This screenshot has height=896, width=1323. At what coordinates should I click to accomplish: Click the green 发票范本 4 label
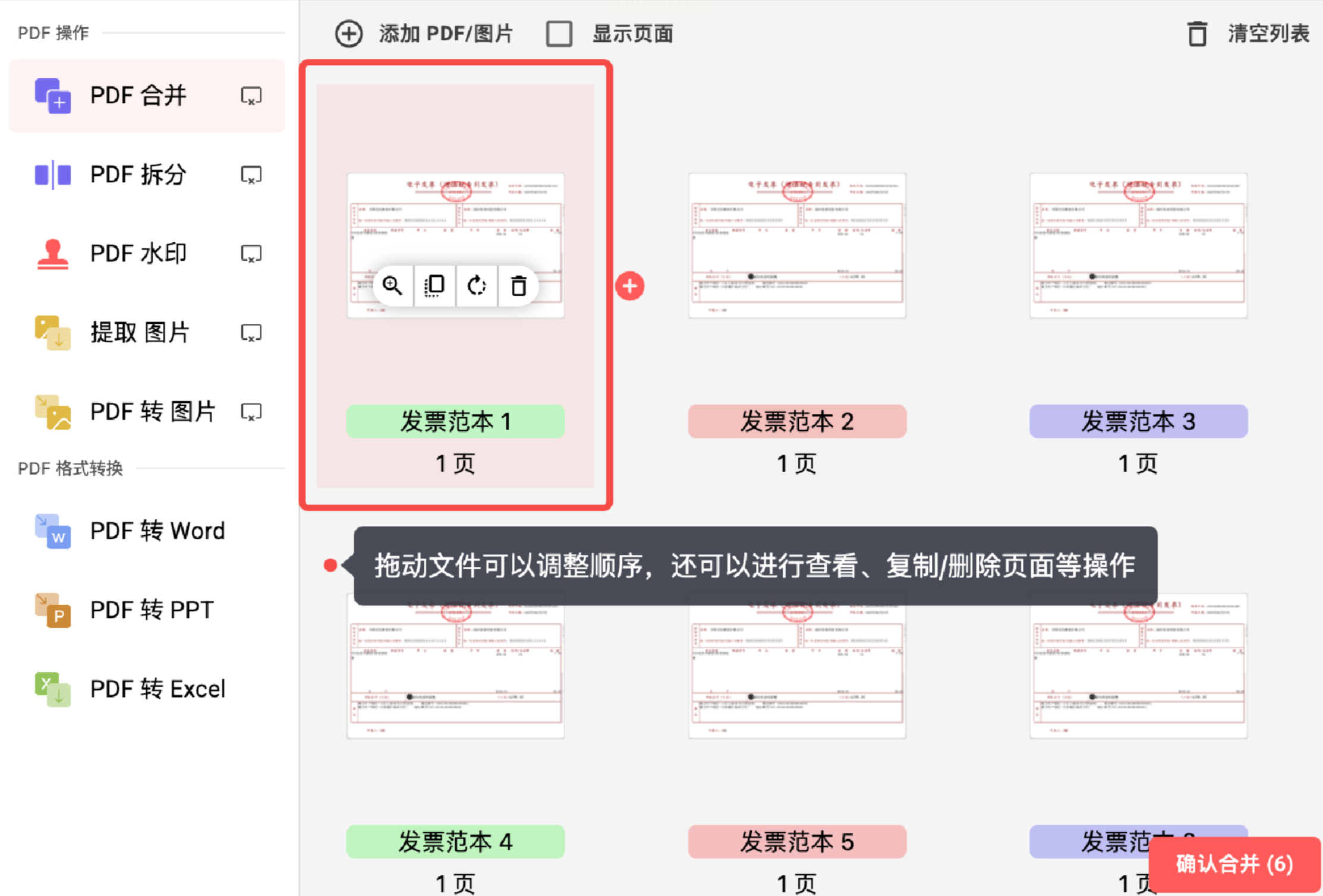(455, 841)
